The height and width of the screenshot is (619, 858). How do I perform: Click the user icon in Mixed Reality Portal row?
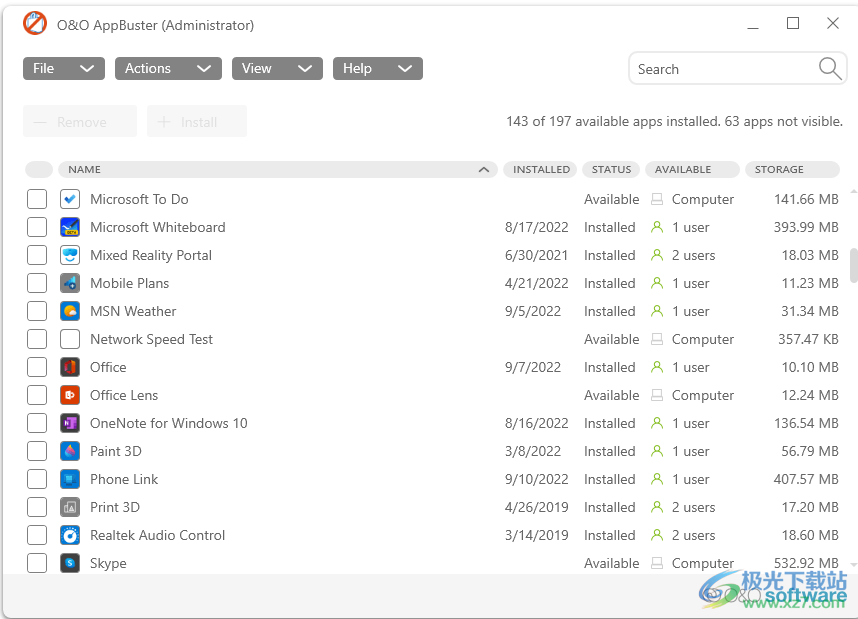657,255
